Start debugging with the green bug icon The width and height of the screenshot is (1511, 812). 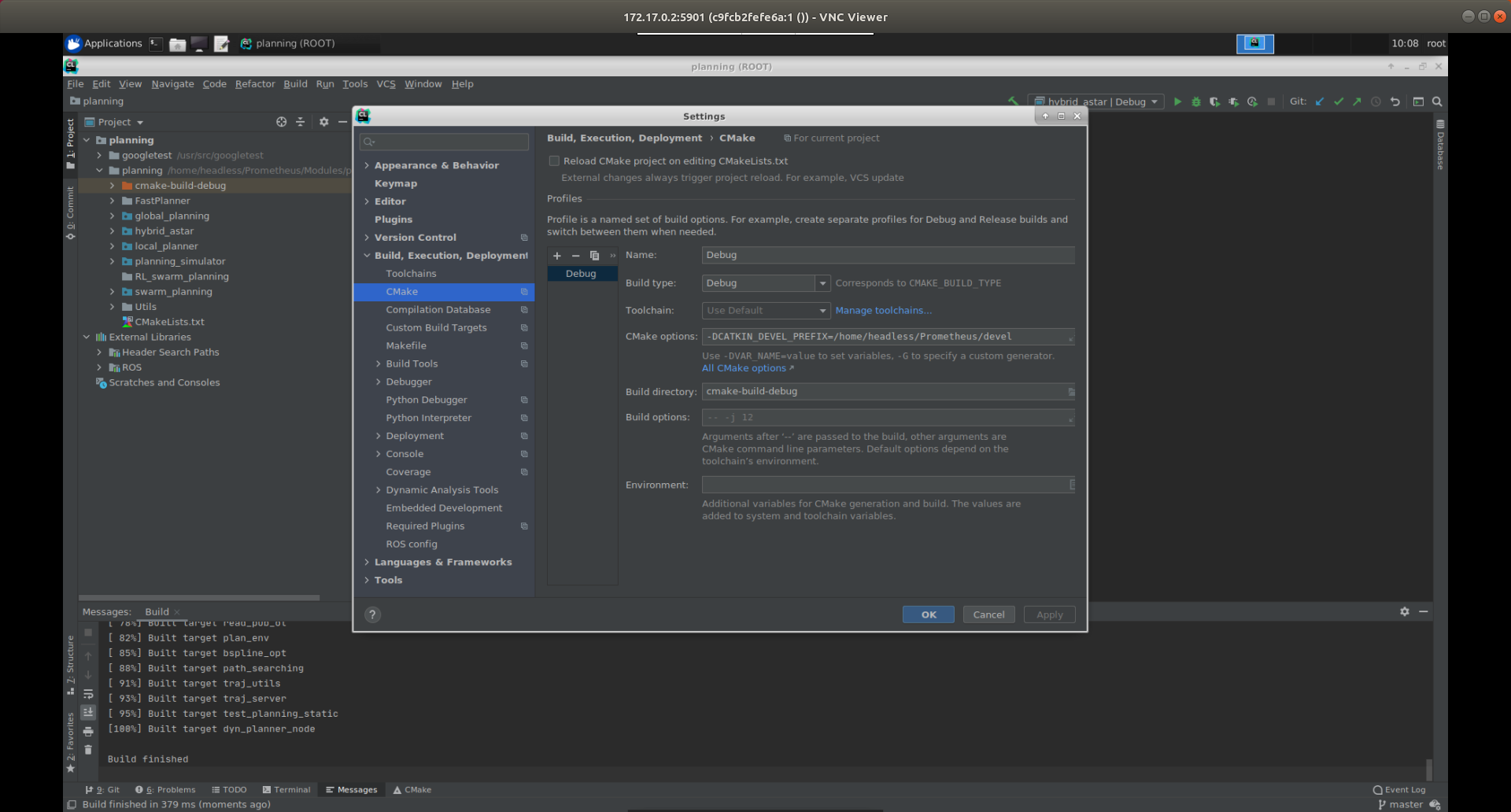coord(1196,101)
